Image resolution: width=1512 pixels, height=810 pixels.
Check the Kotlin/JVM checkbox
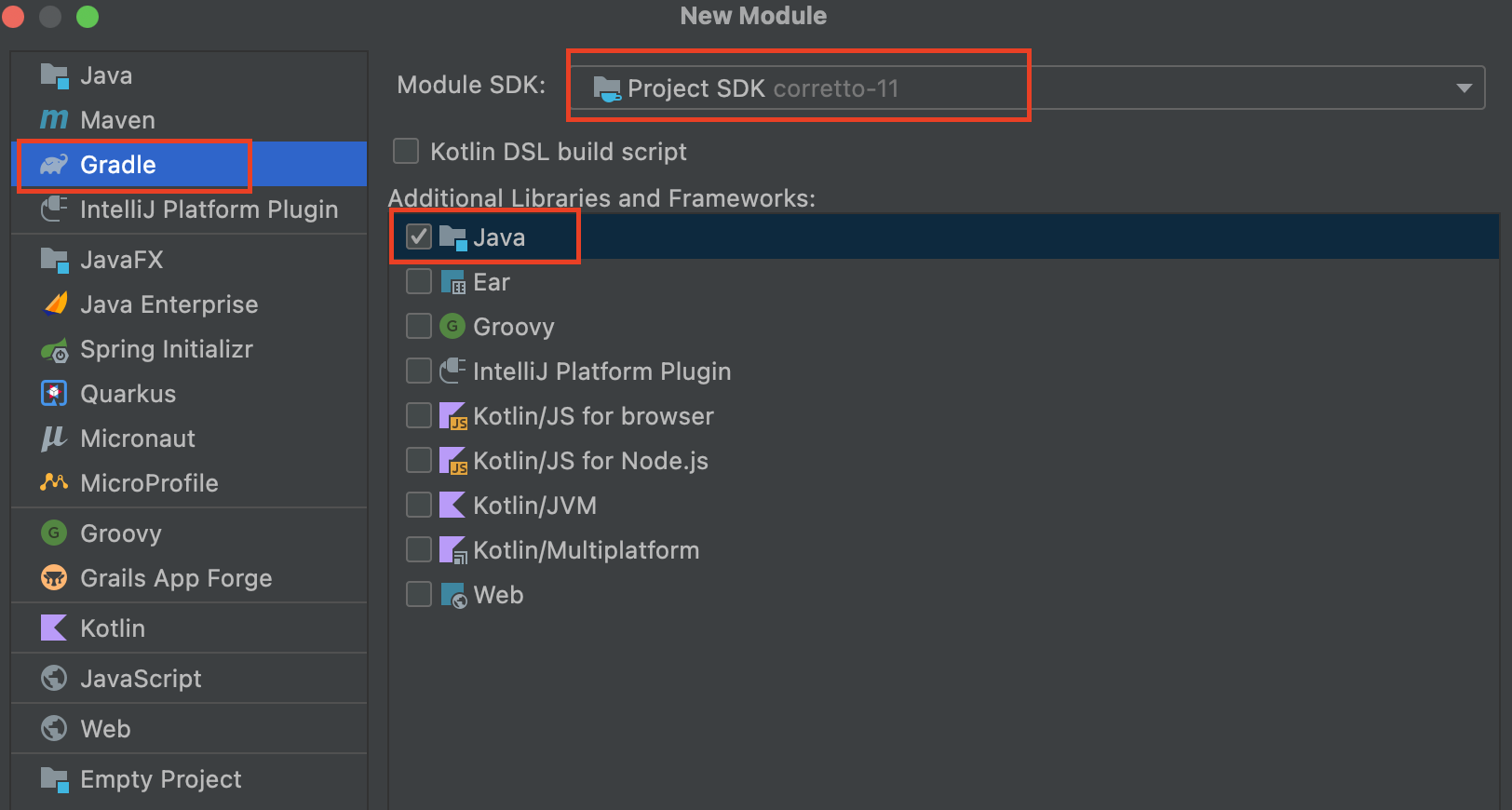pos(419,506)
